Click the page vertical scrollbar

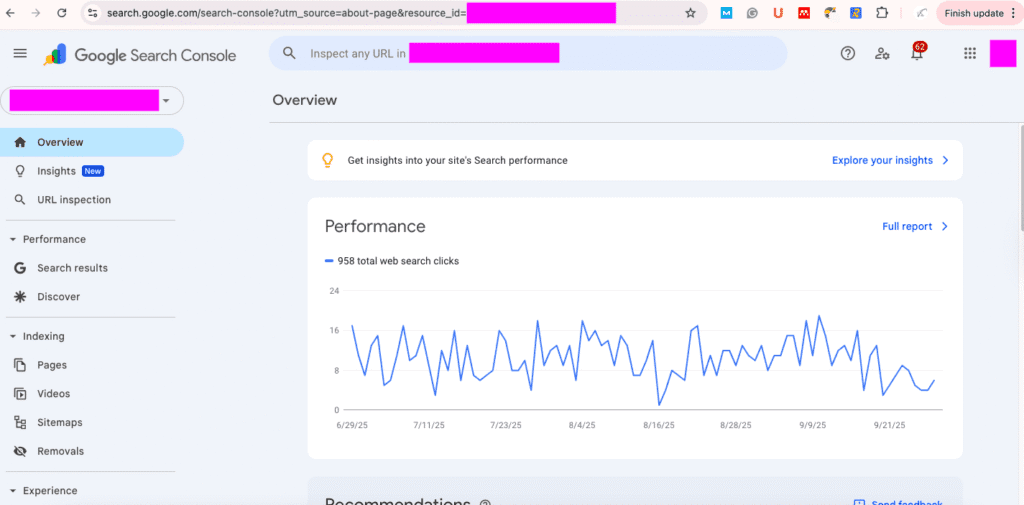point(1021,176)
